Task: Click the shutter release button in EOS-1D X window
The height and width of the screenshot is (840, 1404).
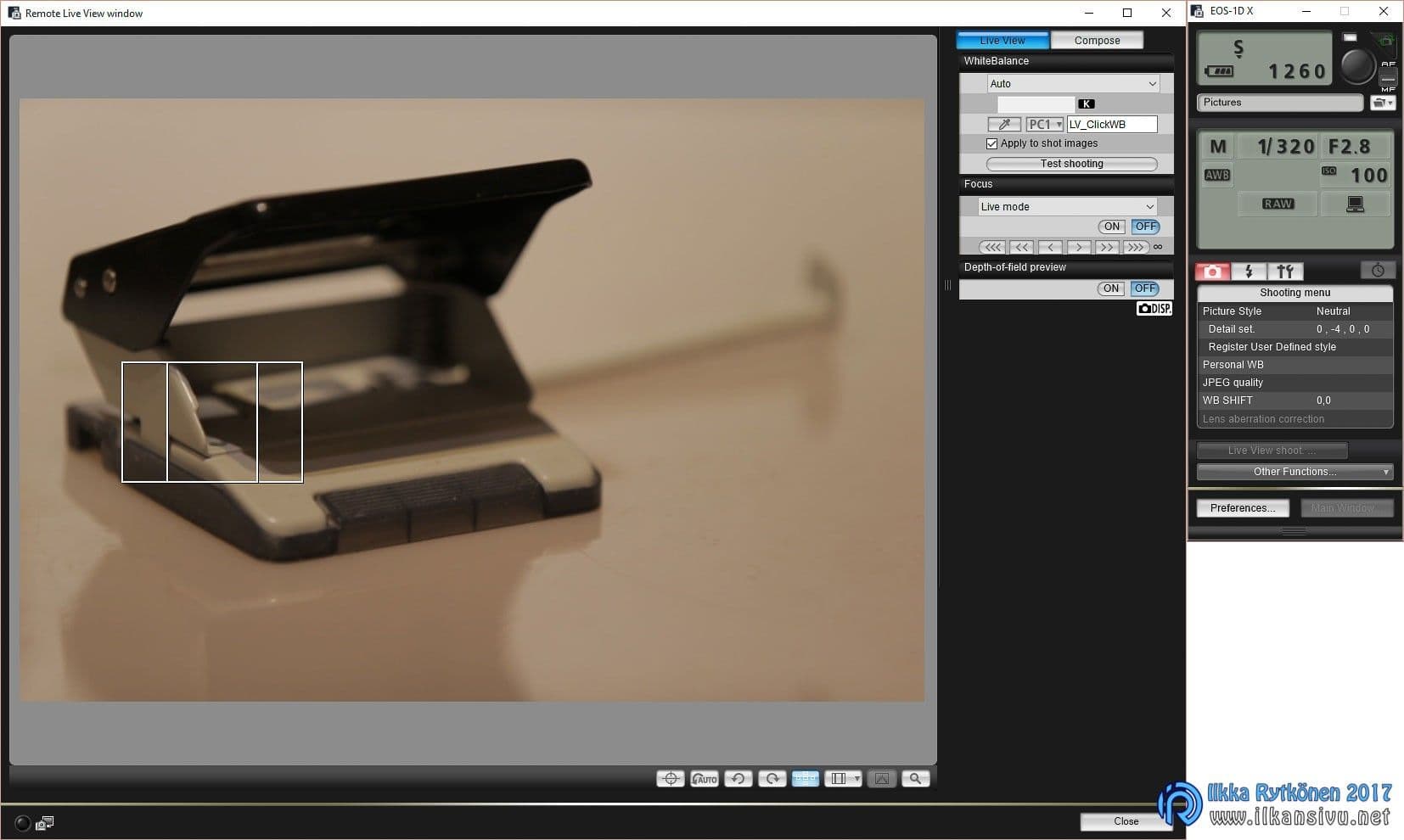Action: point(1356,65)
